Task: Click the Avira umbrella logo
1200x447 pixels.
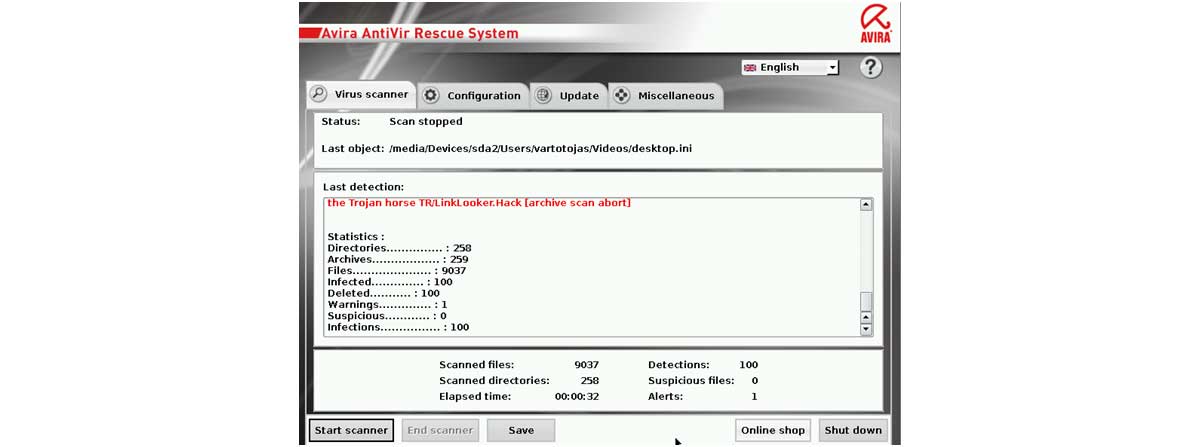Action: click(875, 25)
